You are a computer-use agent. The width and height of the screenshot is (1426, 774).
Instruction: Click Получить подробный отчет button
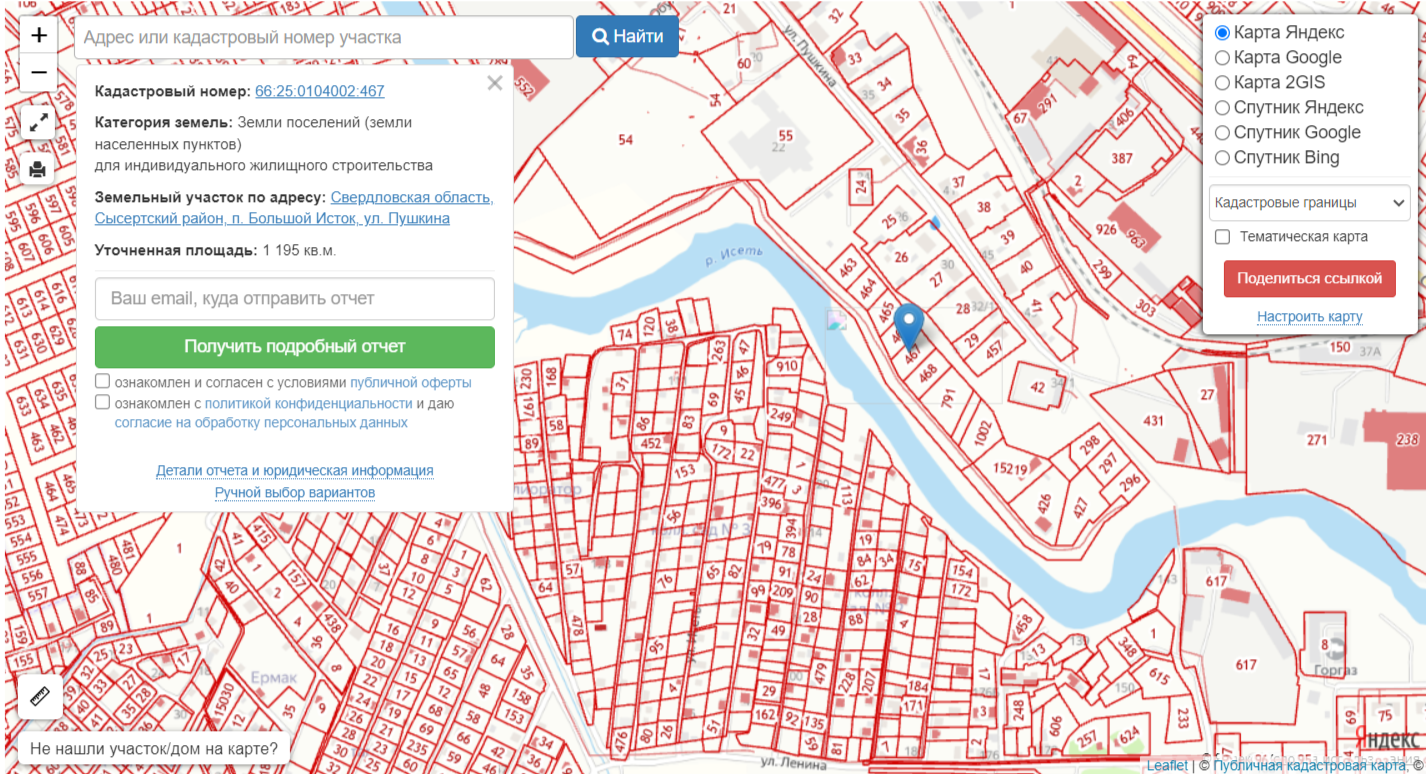[294, 347]
